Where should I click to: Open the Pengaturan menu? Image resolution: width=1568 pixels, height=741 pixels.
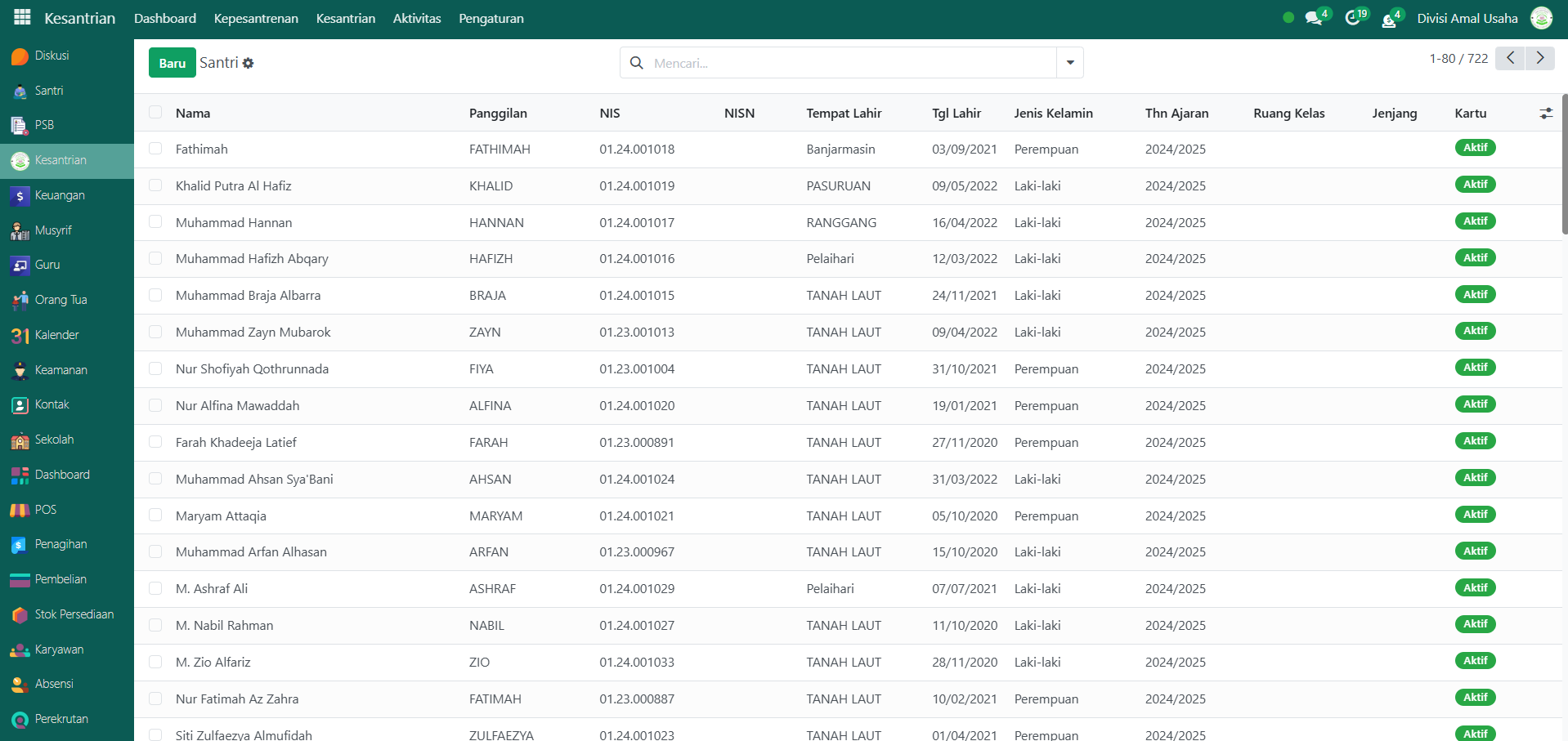pos(491,18)
